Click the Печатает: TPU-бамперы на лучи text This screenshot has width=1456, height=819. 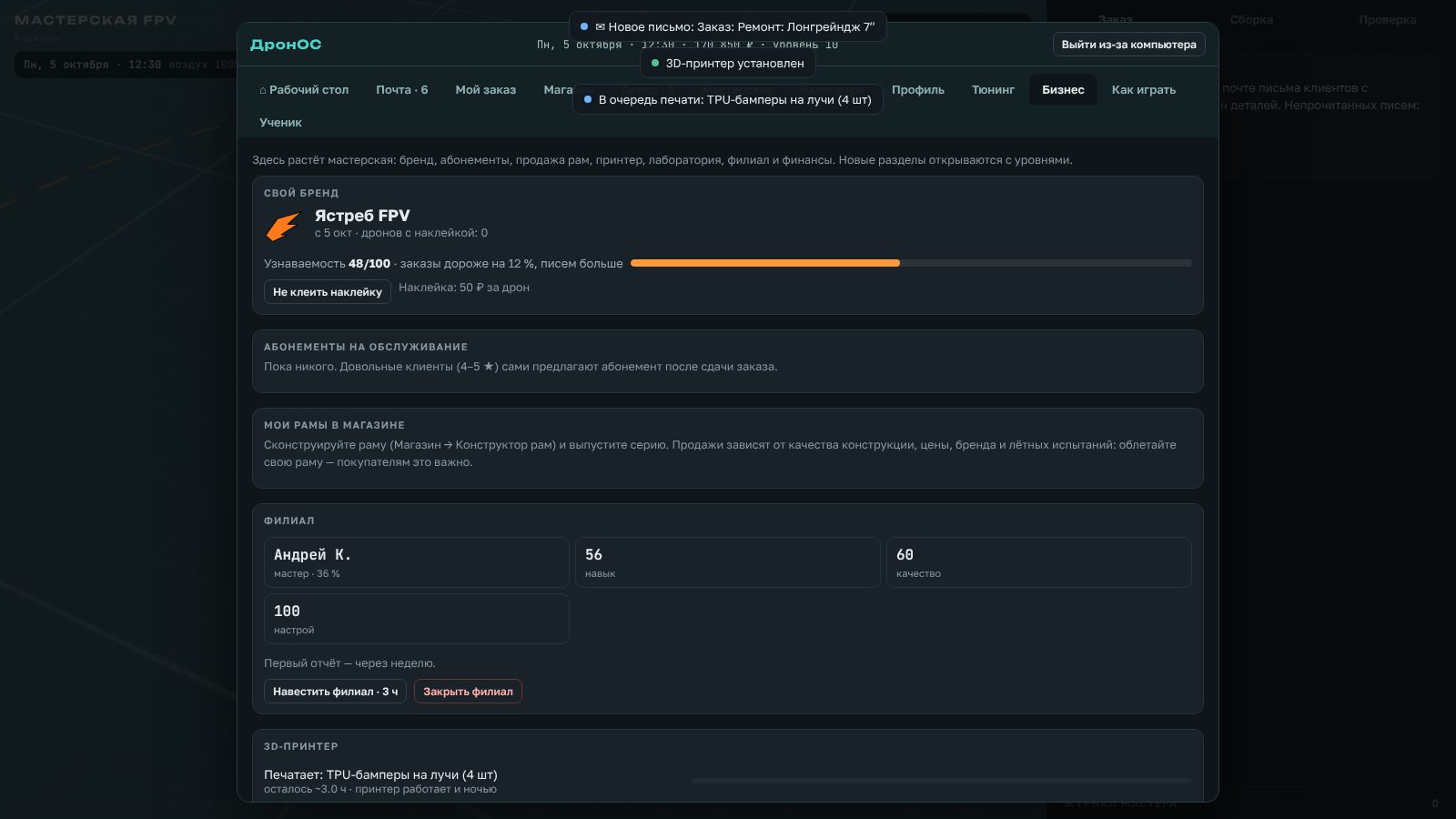(380, 775)
